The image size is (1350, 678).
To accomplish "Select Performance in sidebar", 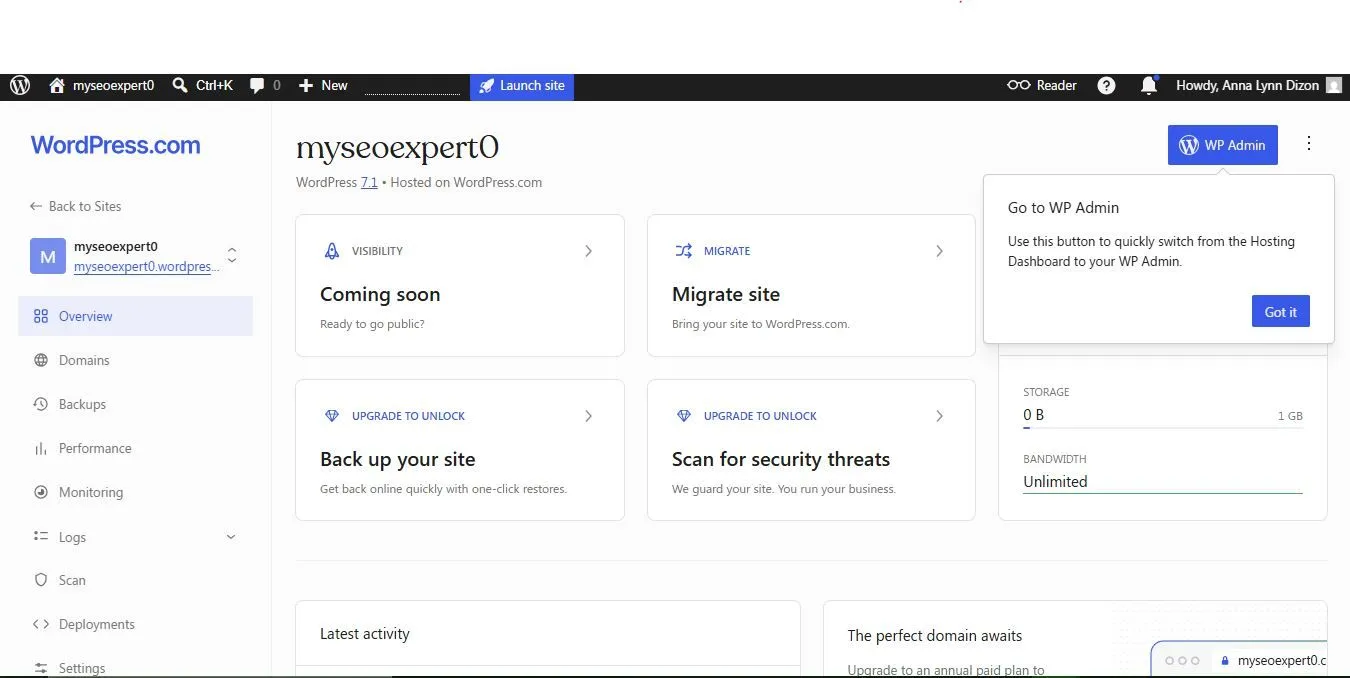I will [135, 448].
